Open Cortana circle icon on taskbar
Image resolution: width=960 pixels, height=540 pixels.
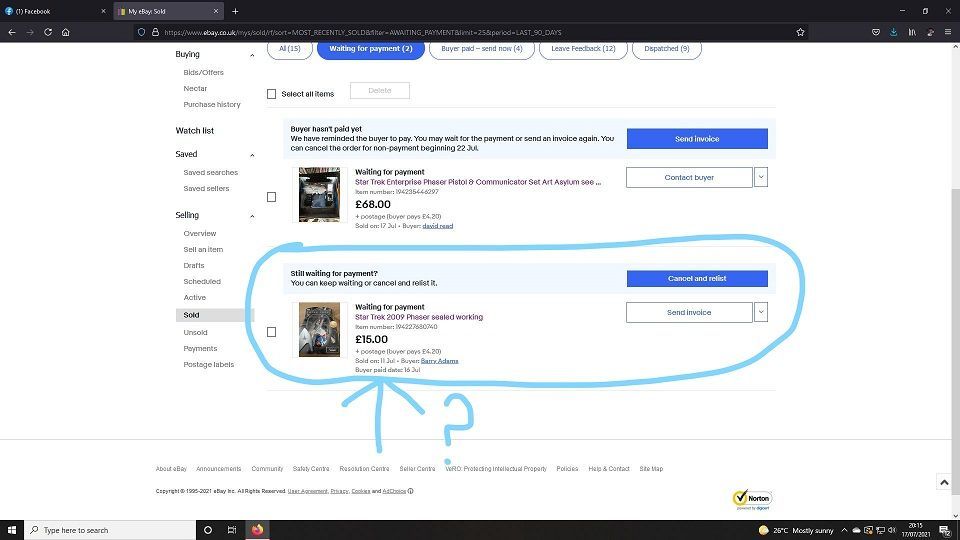pos(208,530)
